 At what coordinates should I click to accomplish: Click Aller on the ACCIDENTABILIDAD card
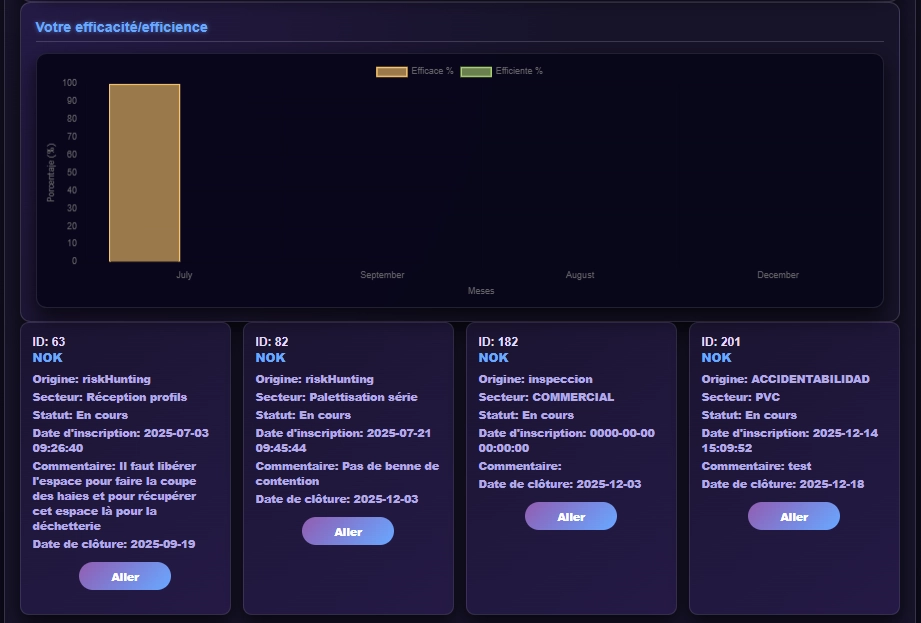[x=794, y=517]
